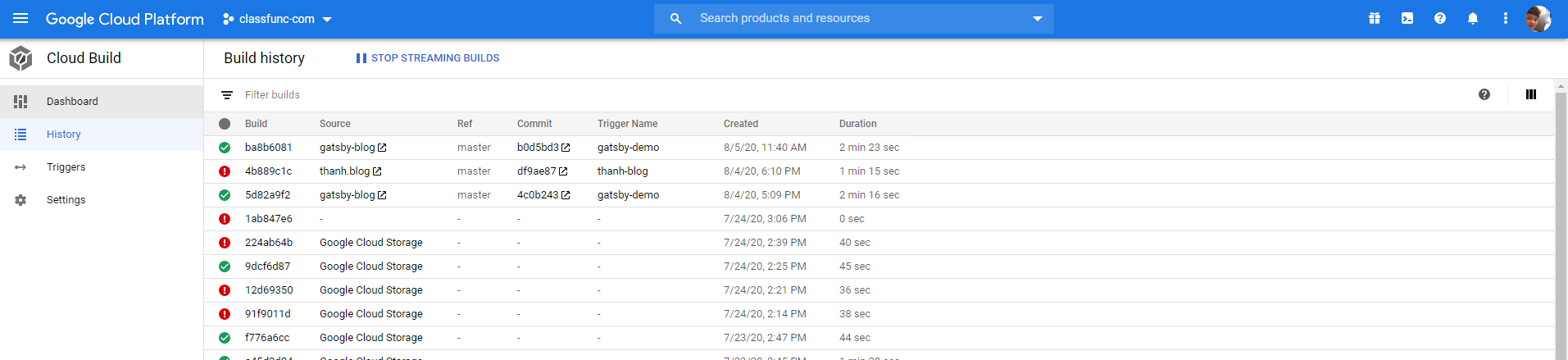Image resolution: width=1568 pixels, height=360 pixels.
Task: Open the three-dot more options menu
Action: pyautogui.click(x=1506, y=18)
